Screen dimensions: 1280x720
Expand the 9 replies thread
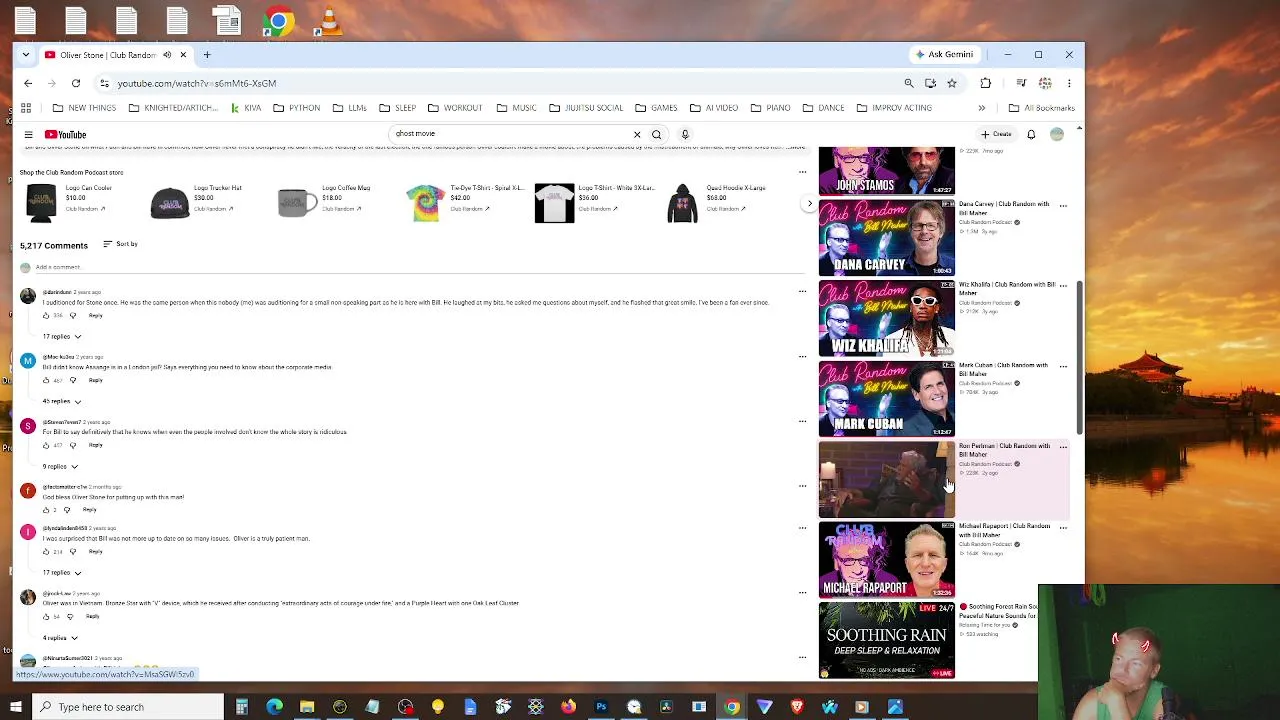click(60, 467)
